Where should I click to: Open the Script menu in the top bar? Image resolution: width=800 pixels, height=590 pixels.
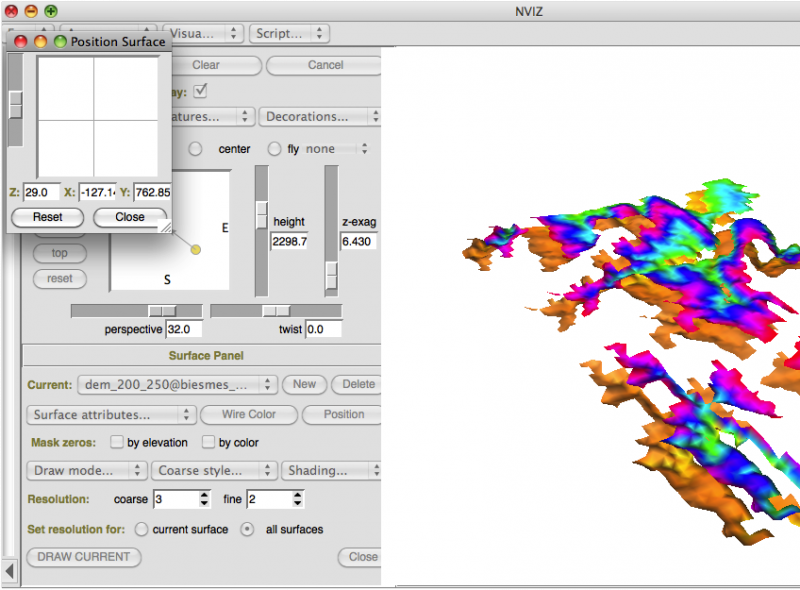pyautogui.click(x=289, y=33)
